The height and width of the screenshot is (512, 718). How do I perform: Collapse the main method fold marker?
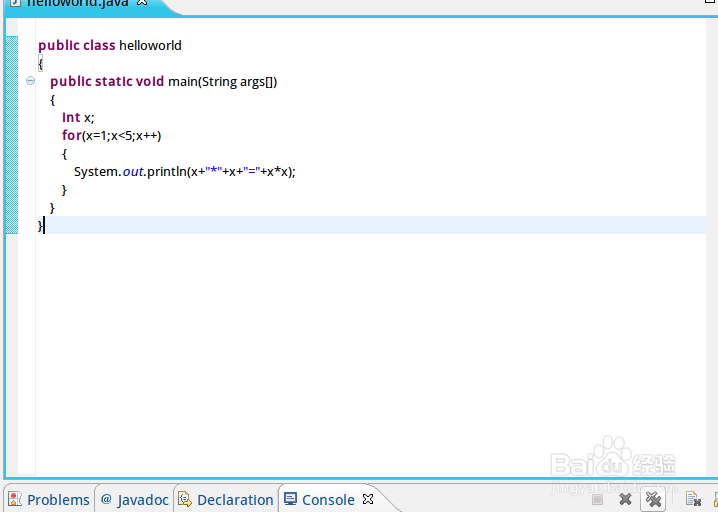(x=30, y=81)
